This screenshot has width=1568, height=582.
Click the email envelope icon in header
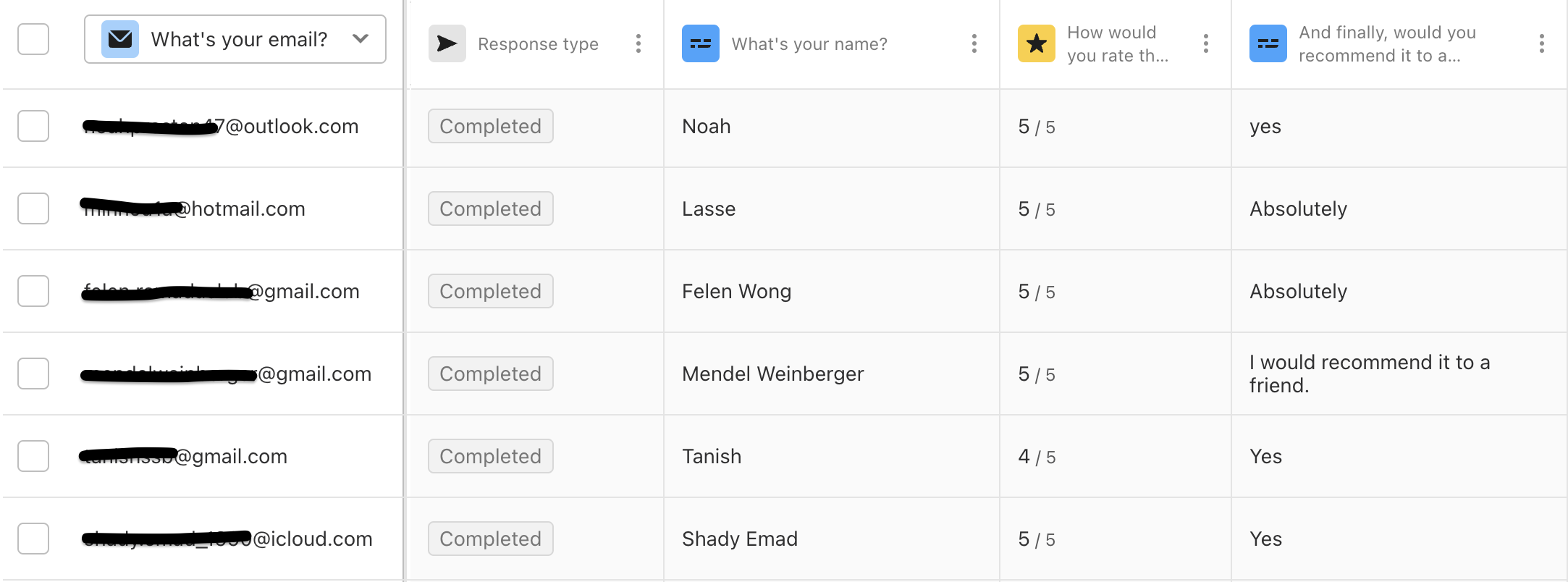(x=119, y=39)
